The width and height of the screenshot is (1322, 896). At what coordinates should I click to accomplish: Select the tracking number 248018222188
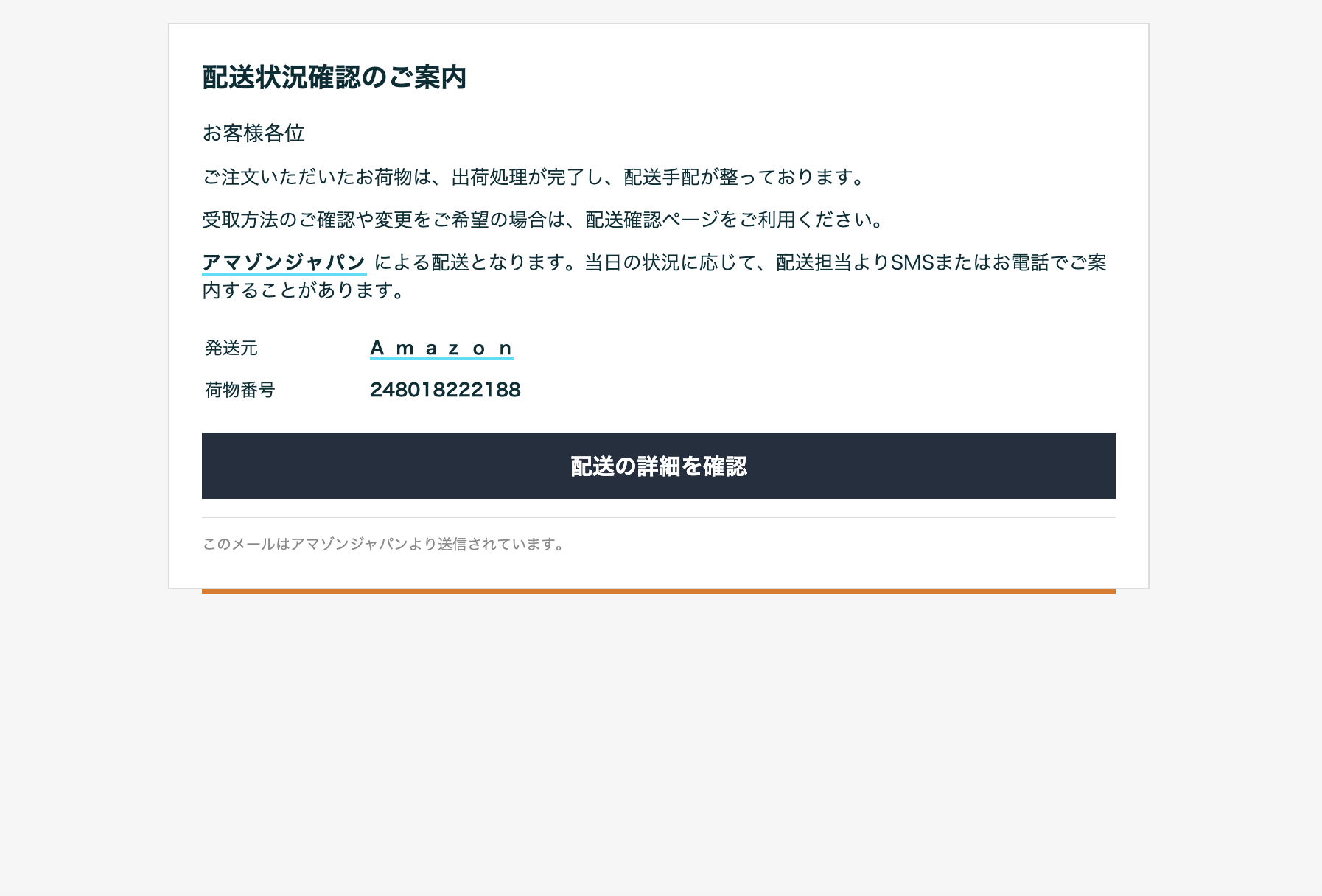pos(445,390)
